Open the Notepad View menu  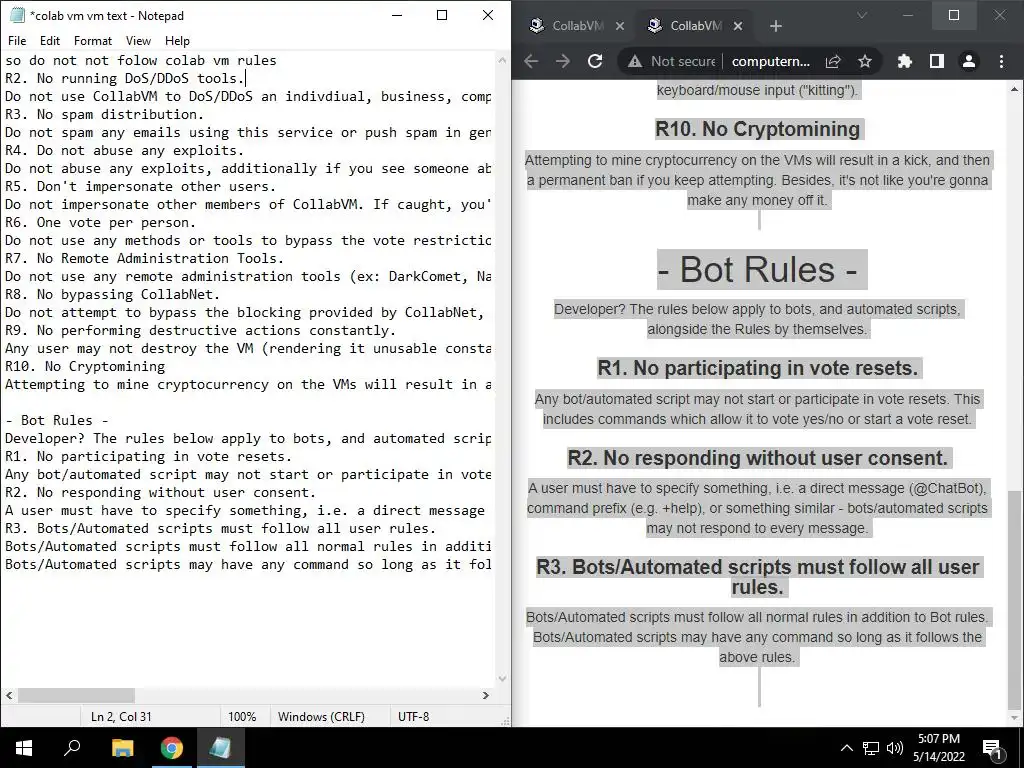(138, 40)
